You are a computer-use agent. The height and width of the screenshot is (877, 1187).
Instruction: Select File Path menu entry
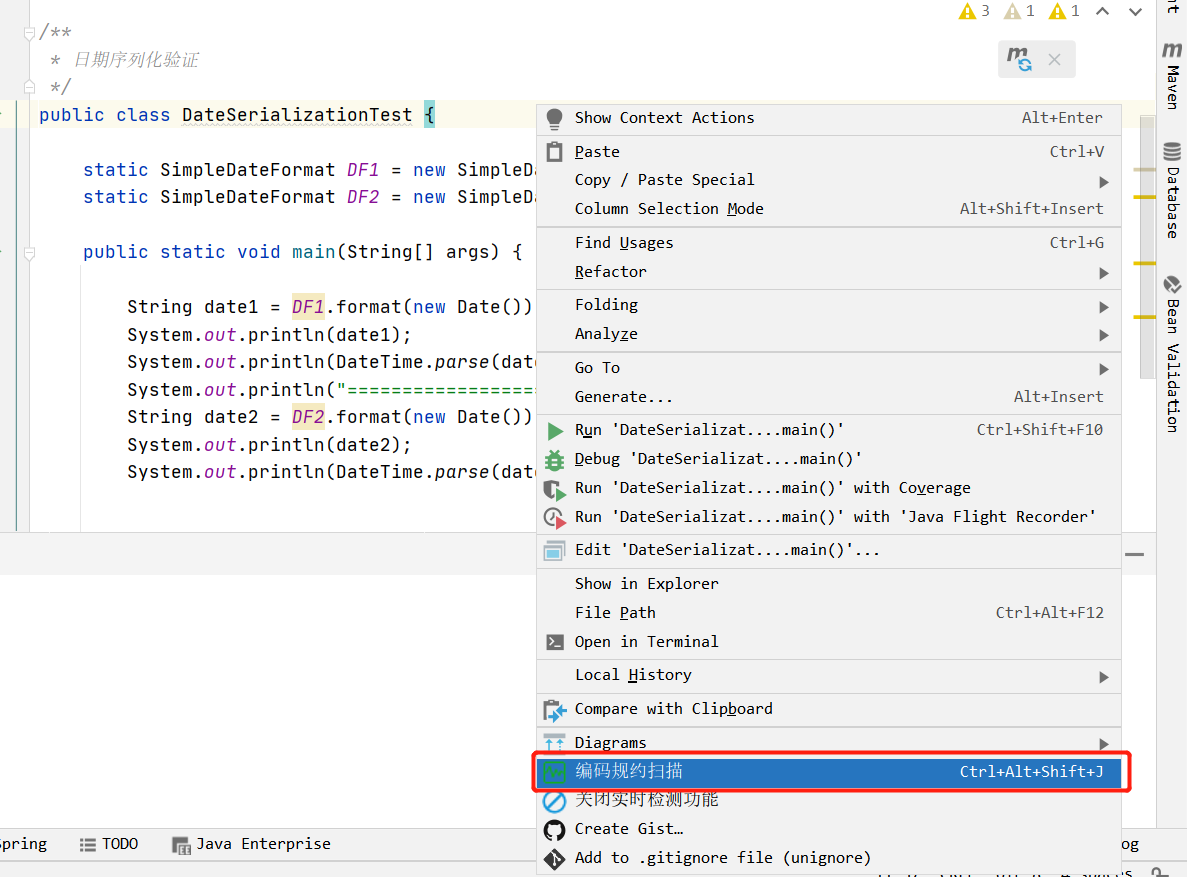click(829, 613)
